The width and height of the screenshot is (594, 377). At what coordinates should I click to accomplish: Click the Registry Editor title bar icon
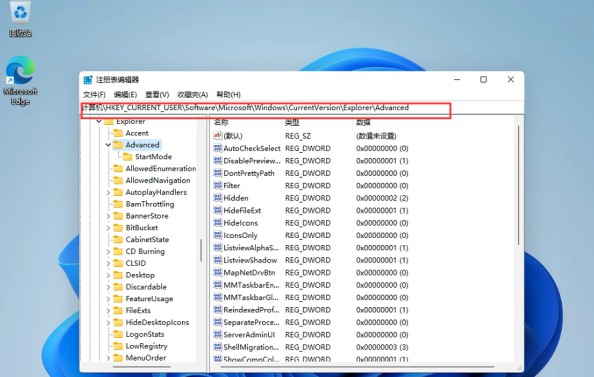[88, 80]
